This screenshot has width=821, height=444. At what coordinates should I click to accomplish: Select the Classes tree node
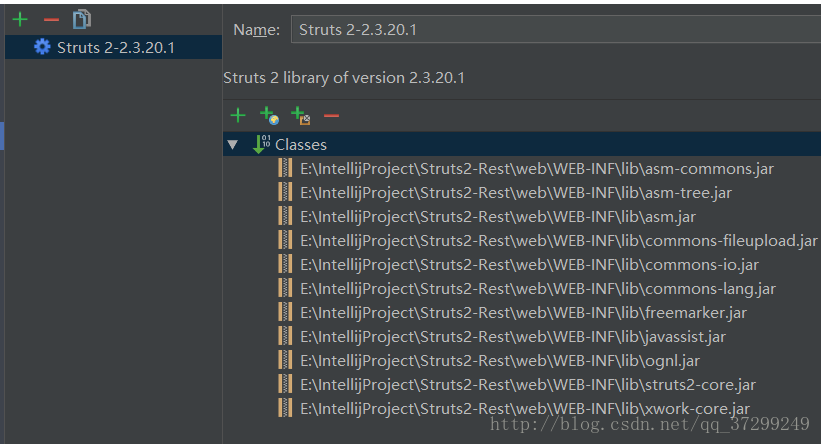point(522,144)
